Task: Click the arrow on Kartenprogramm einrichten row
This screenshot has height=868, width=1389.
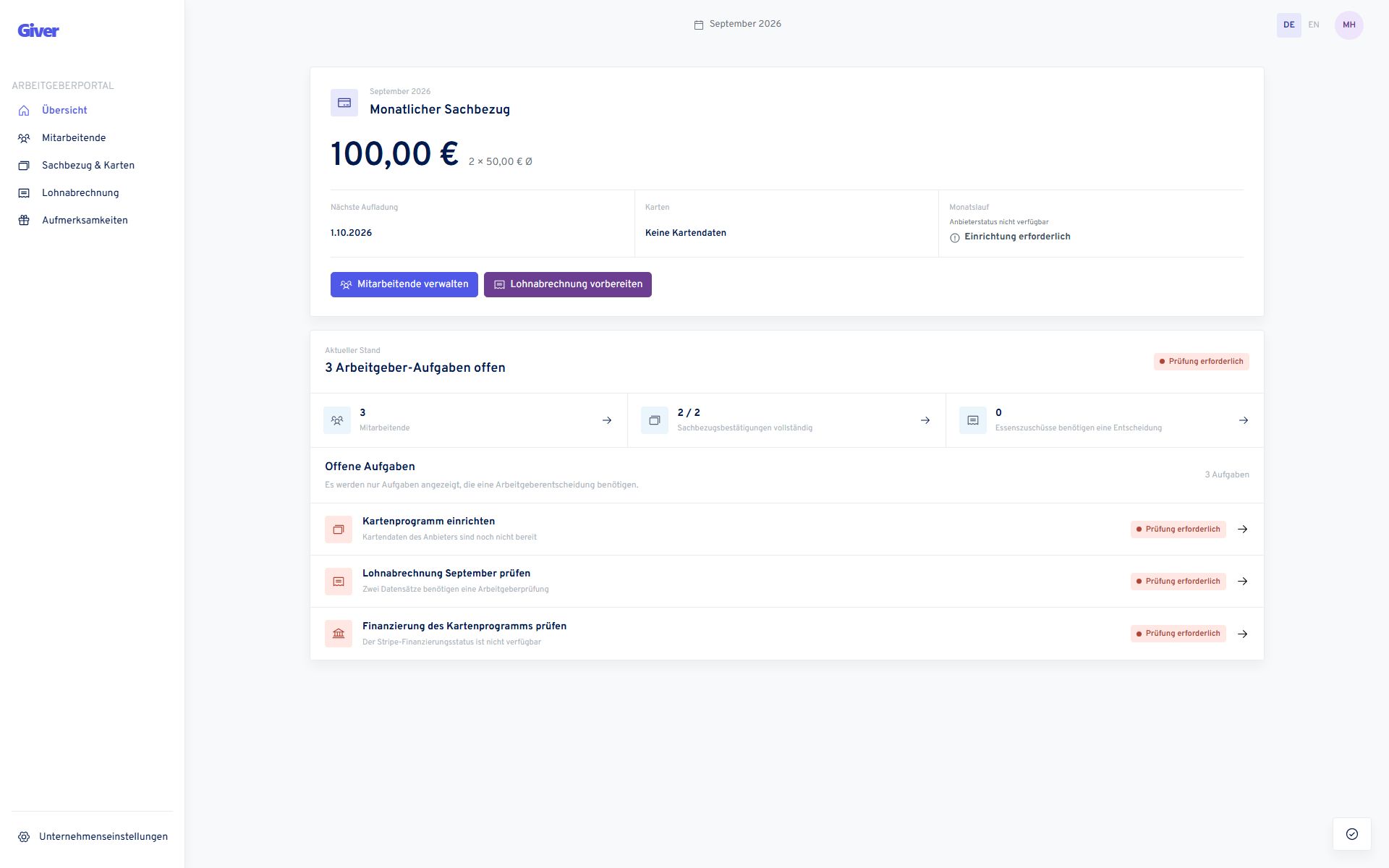Action: click(x=1243, y=529)
